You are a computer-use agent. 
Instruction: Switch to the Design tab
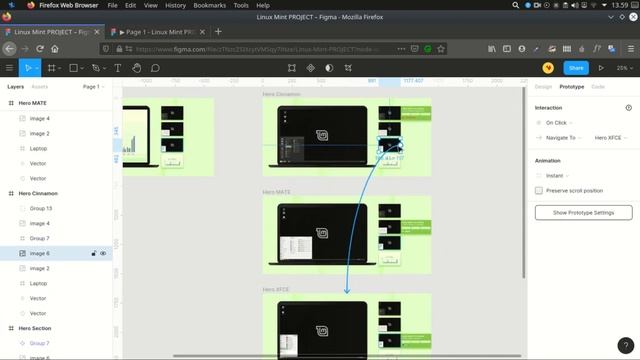click(543, 87)
